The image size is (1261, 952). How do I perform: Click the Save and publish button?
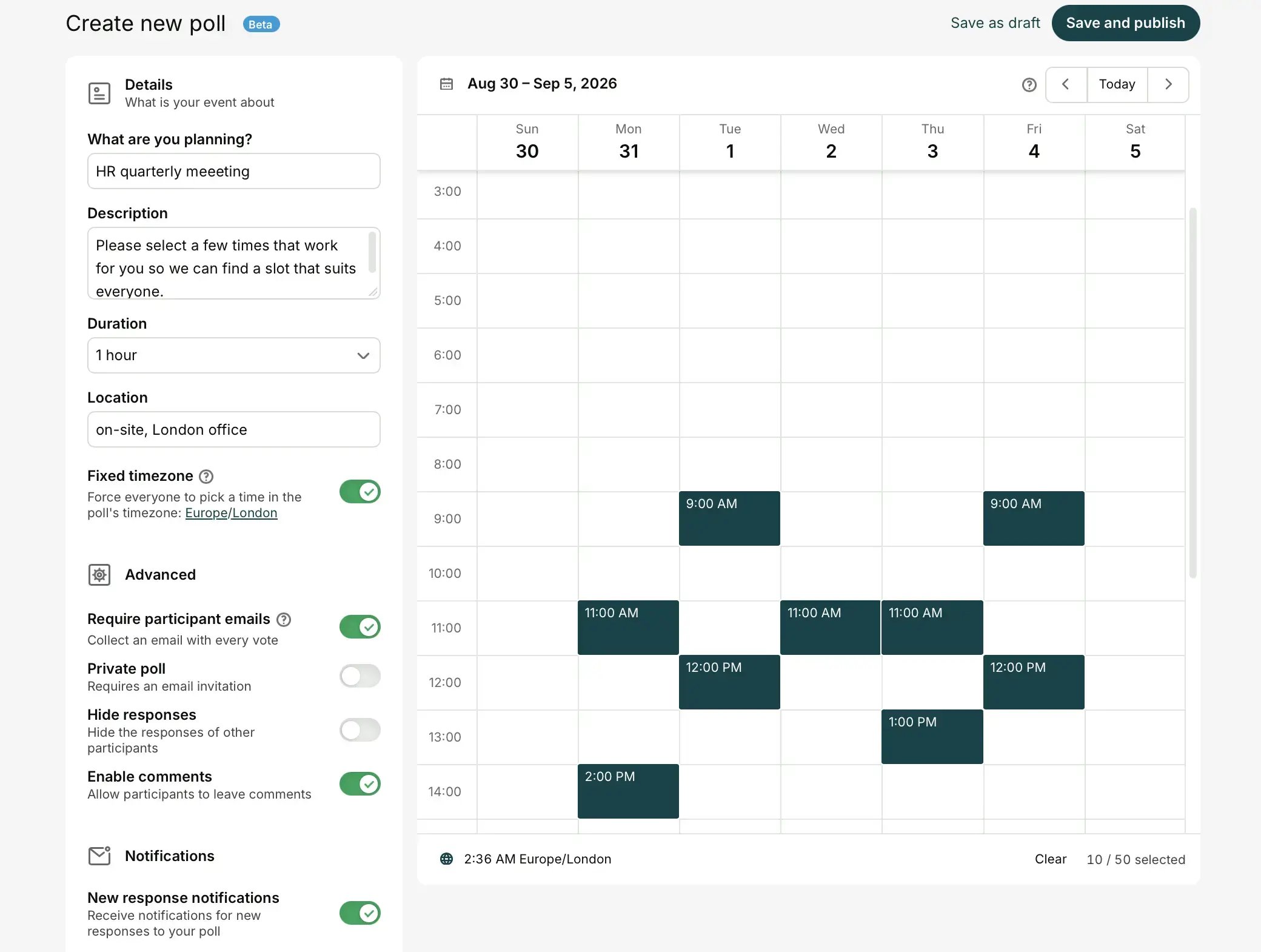1126,23
